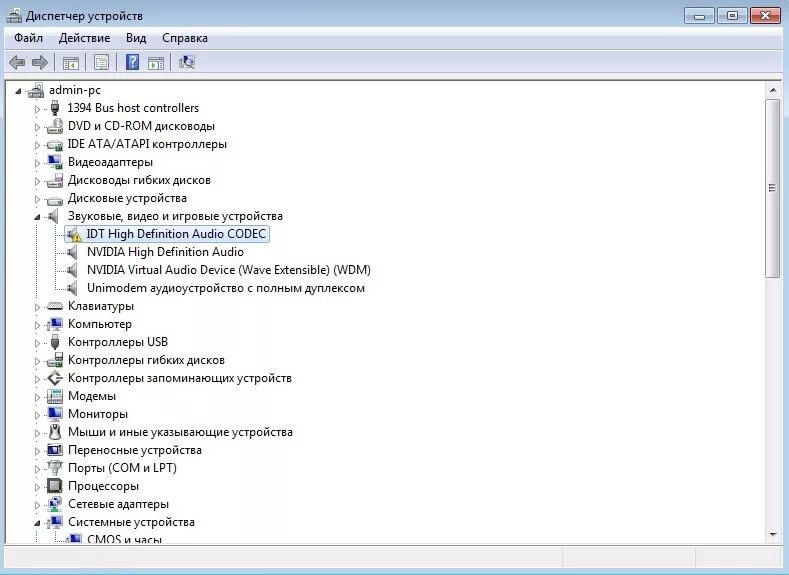Open the Справка menu
789x575 pixels.
click(185, 38)
